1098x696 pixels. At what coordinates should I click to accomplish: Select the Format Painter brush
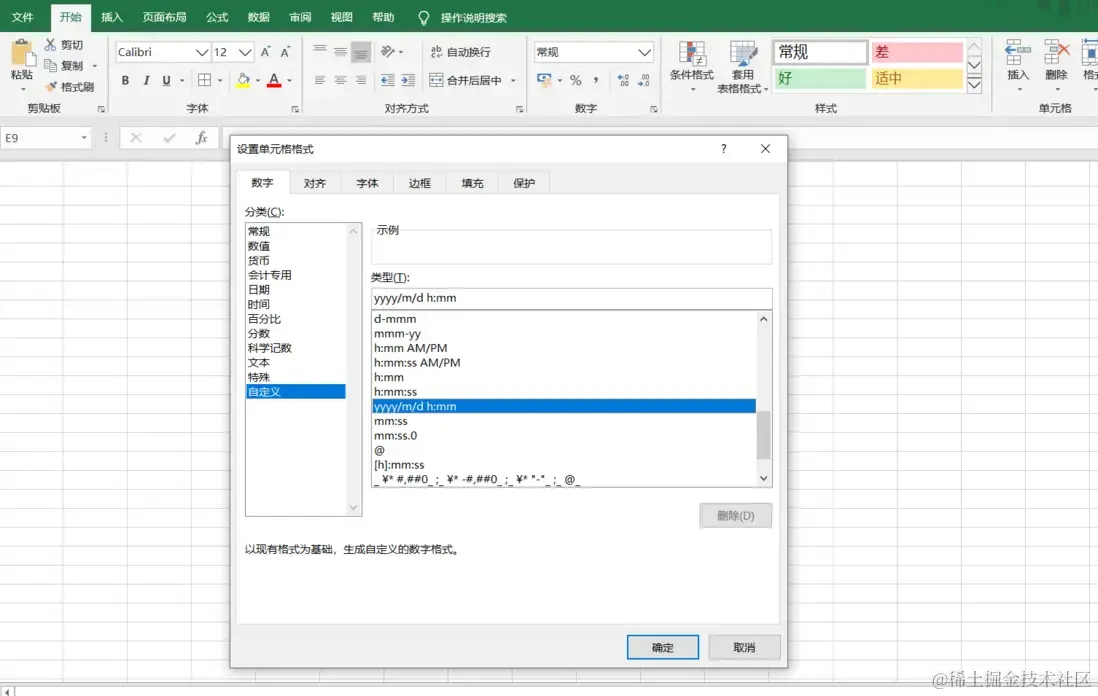point(50,86)
